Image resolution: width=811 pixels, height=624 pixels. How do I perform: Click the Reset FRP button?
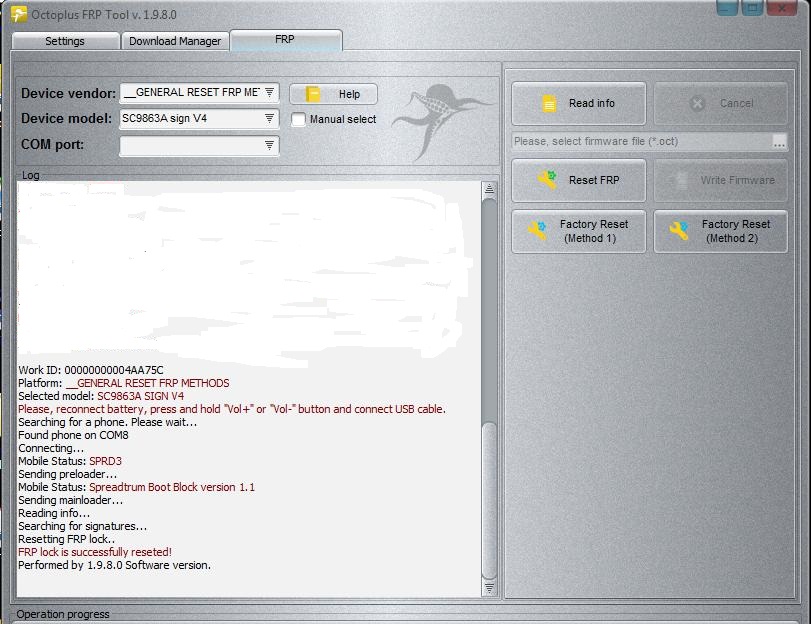point(579,180)
